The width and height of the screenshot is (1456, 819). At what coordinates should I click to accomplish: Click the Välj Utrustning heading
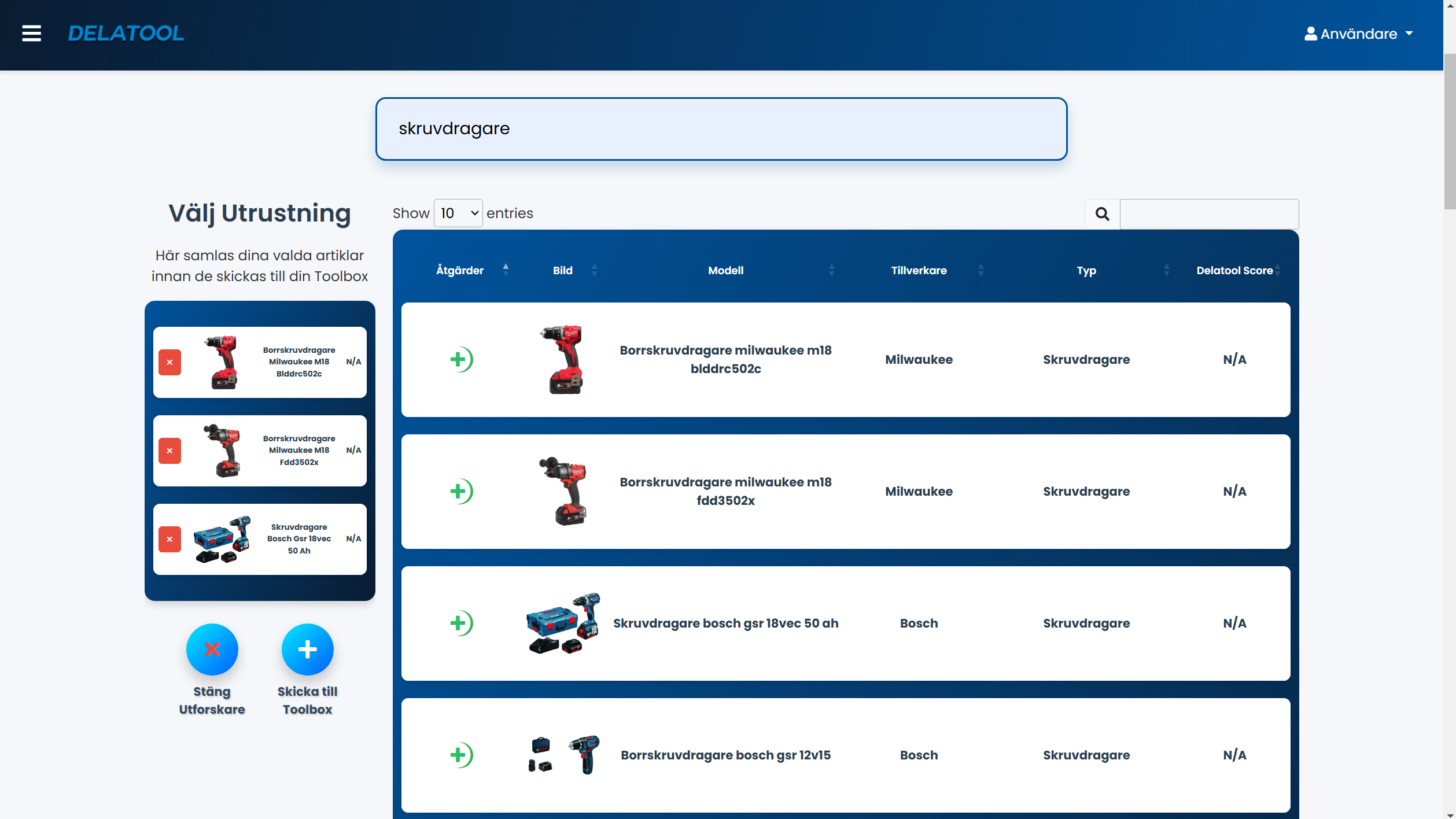[x=260, y=213]
